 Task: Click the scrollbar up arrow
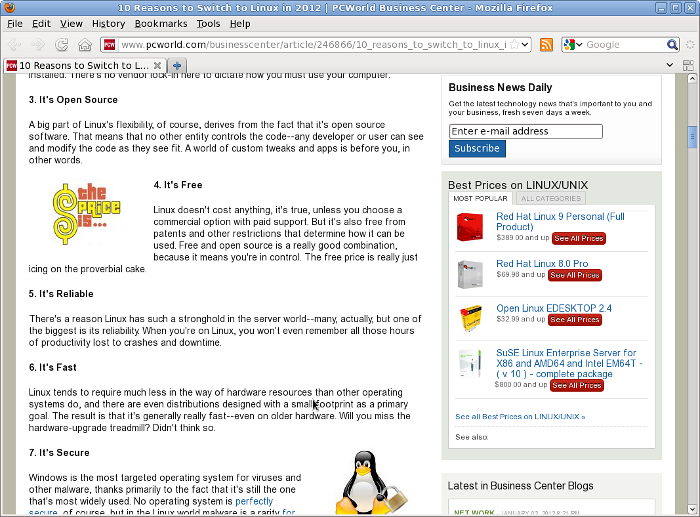[692, 79]
